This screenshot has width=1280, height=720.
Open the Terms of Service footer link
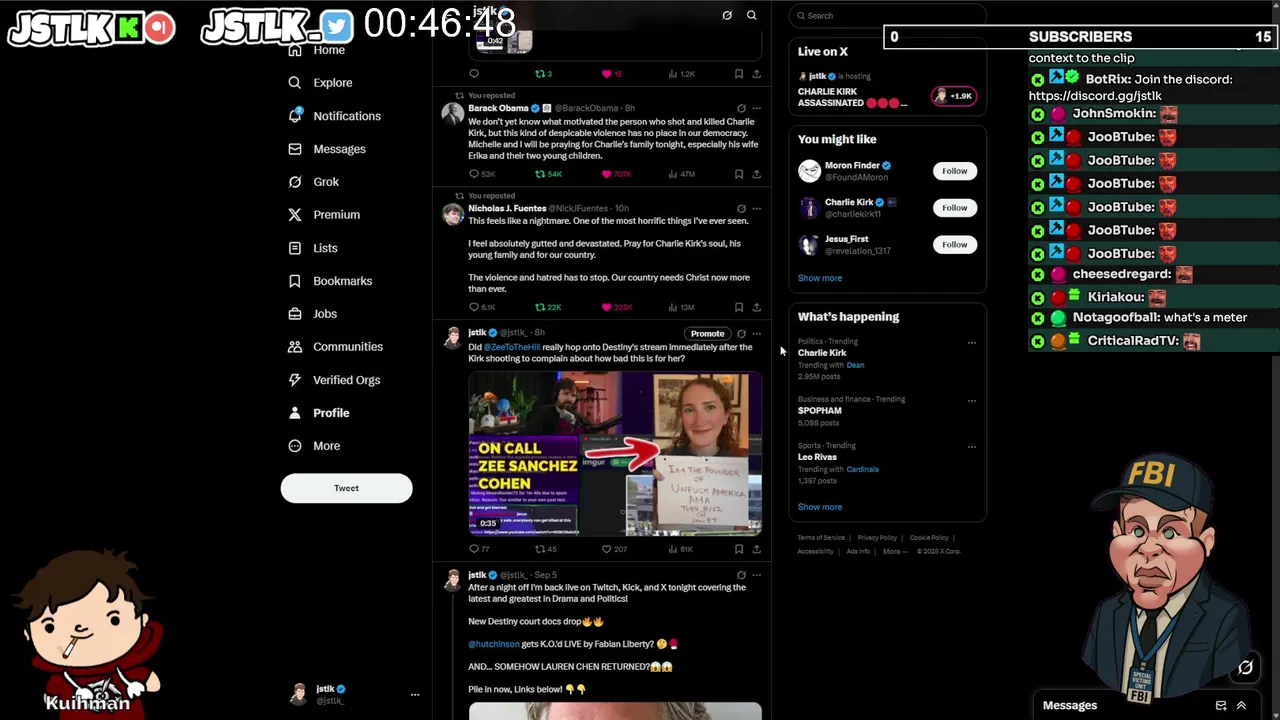[821, 538]
